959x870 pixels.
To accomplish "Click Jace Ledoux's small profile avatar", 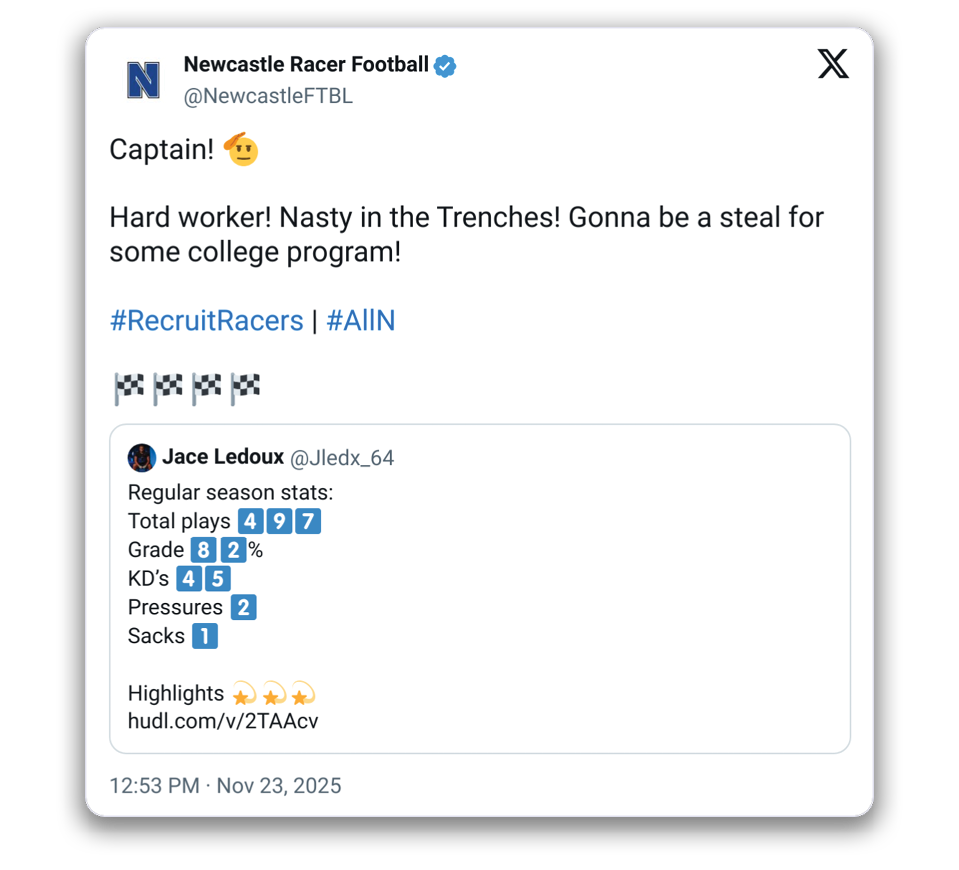I will point(141,458).
